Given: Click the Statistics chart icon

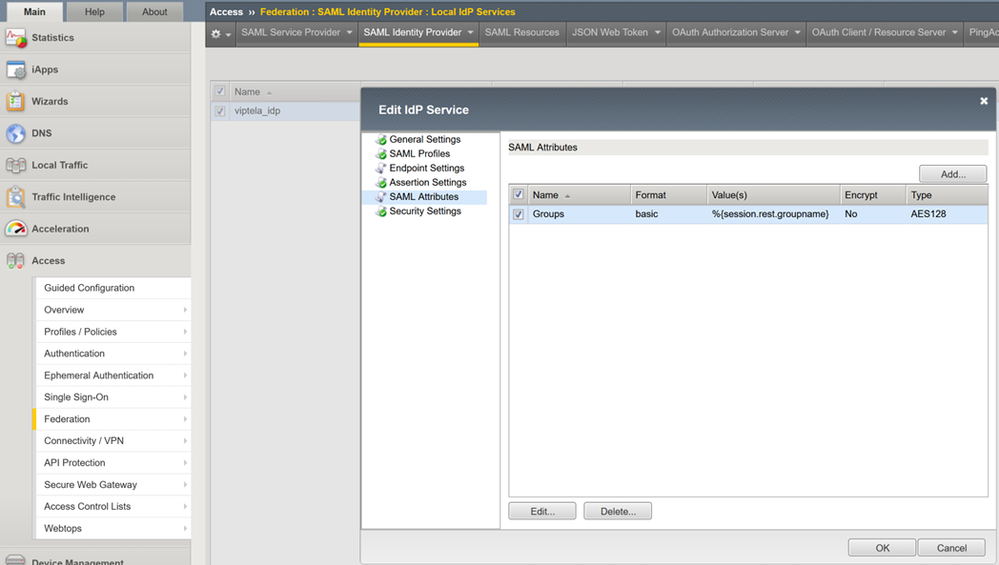Looking at the screenshot, I should pyautogui.click(x=16, y=38).
